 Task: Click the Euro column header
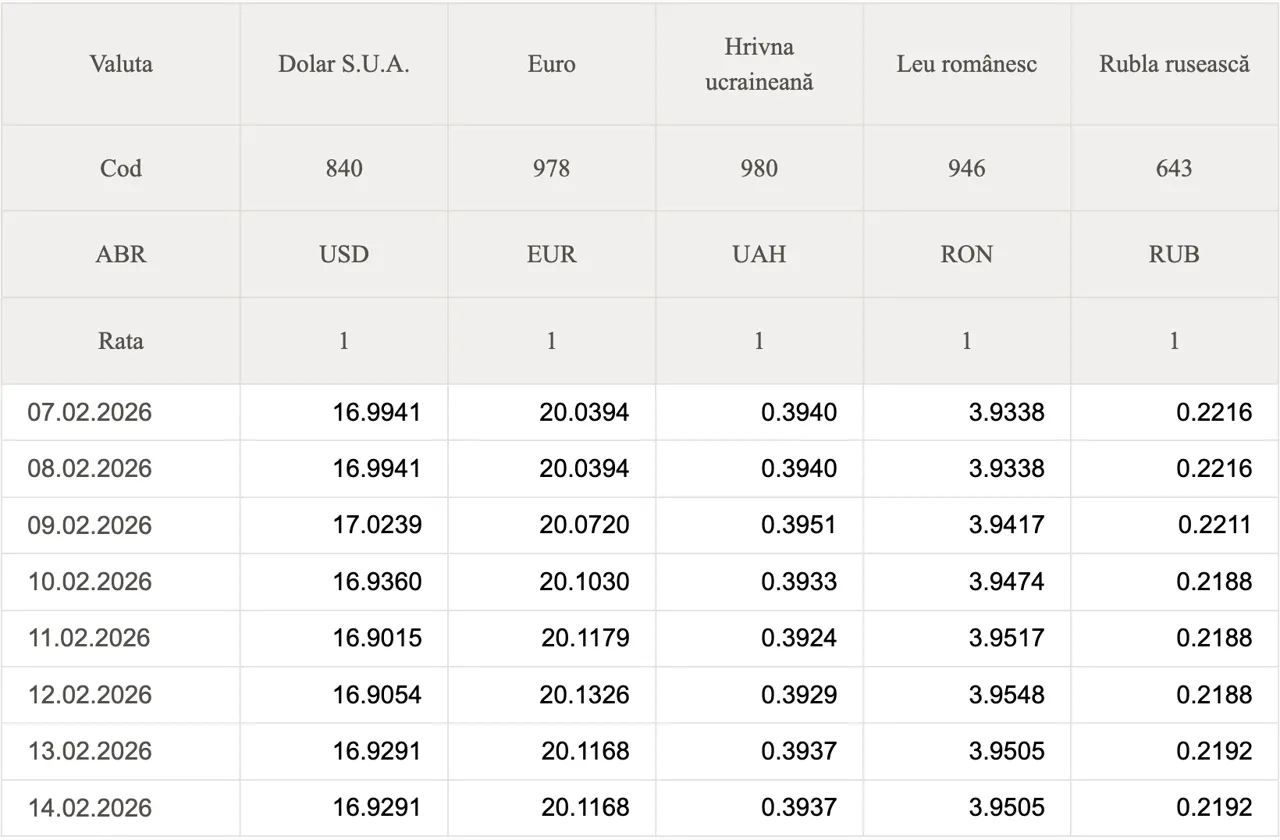click(x=551, y=64)
